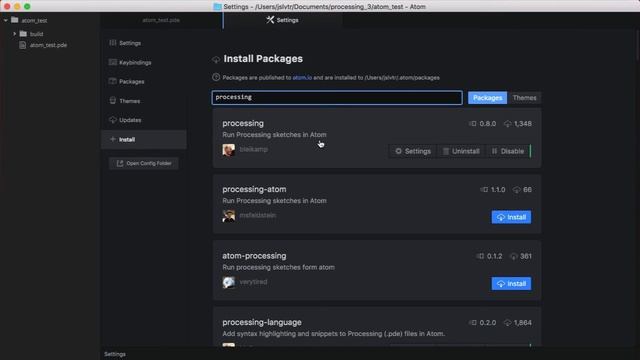Open the Themes section in the sidebar
Screen dimensions: 640x360
[129, 101]
